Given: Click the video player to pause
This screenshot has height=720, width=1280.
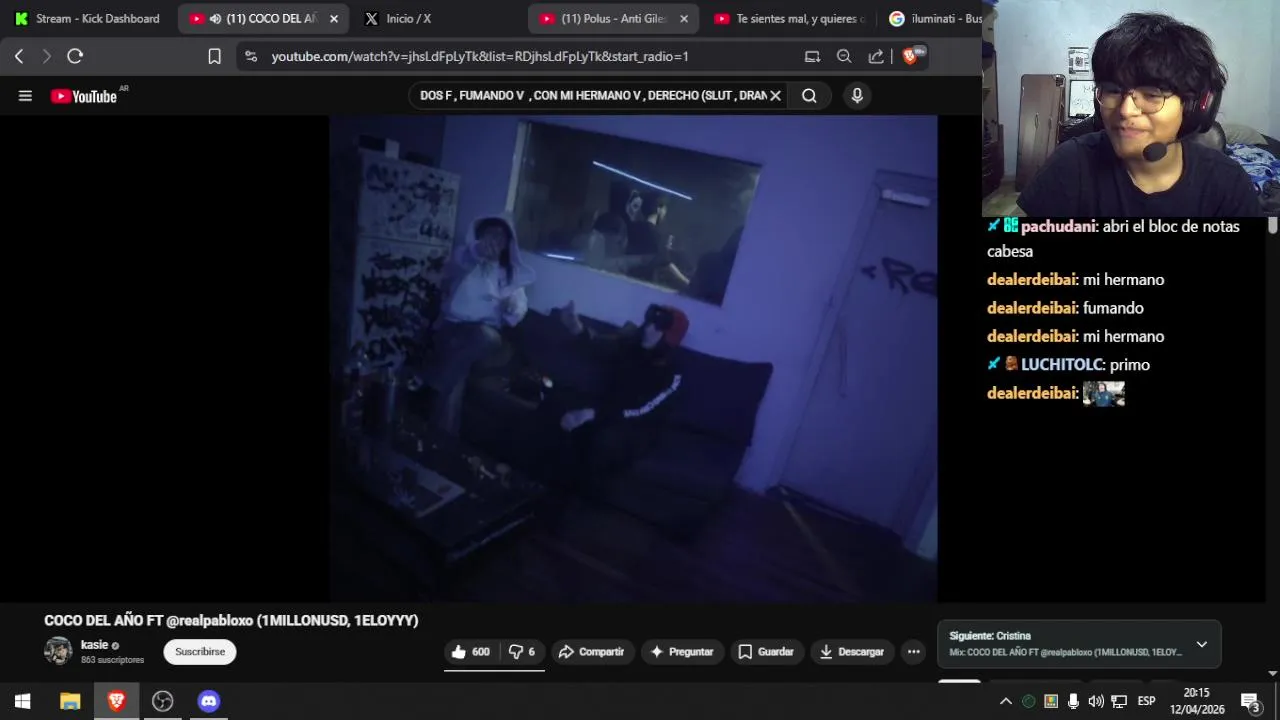Looking at the screenshot, I should (x=633, y=359).
